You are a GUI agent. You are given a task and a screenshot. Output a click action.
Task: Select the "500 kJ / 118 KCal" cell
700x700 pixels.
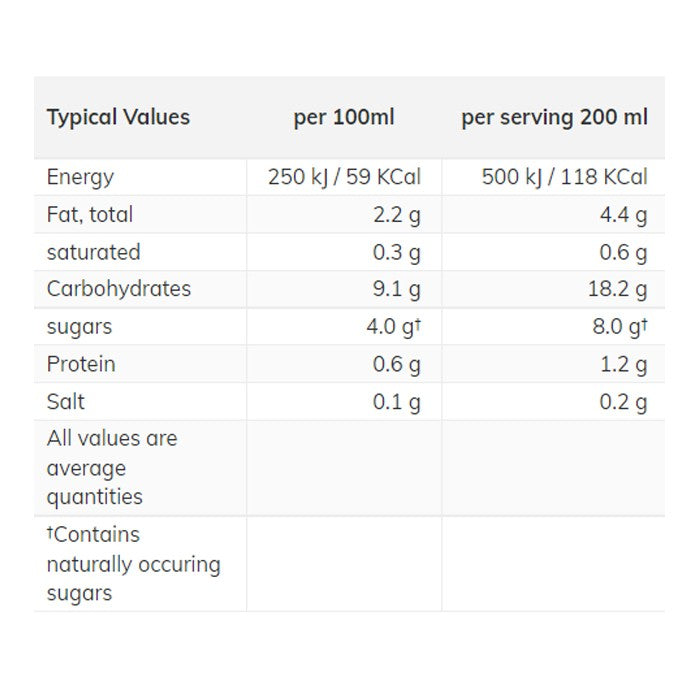pyautogui.click(x=564, y=177)
